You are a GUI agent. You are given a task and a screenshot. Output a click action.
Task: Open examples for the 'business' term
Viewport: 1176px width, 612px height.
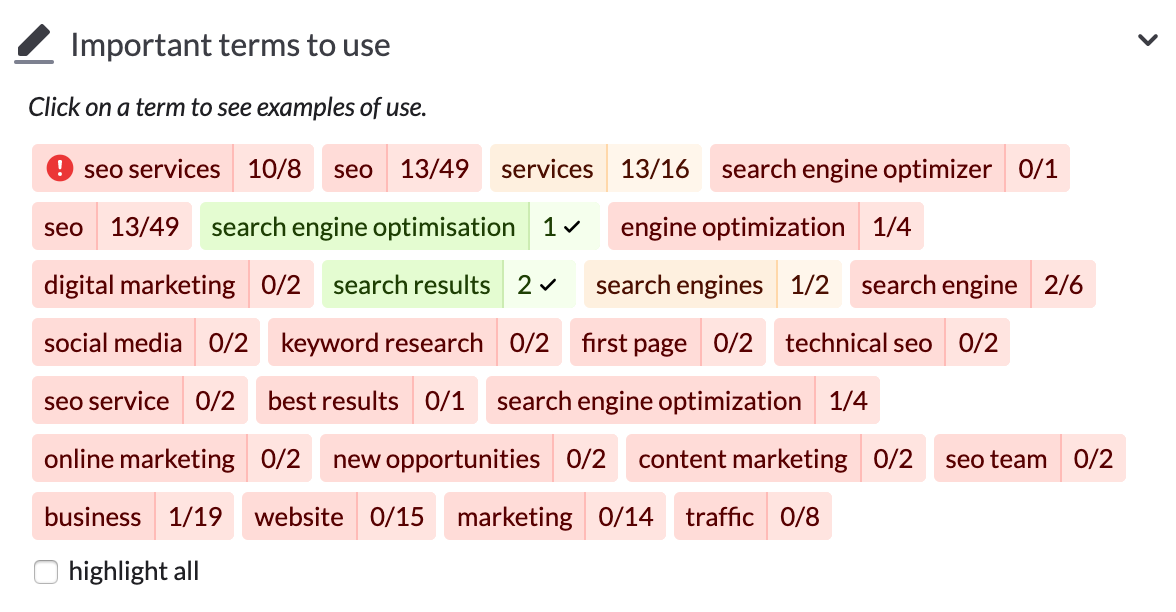93,516
